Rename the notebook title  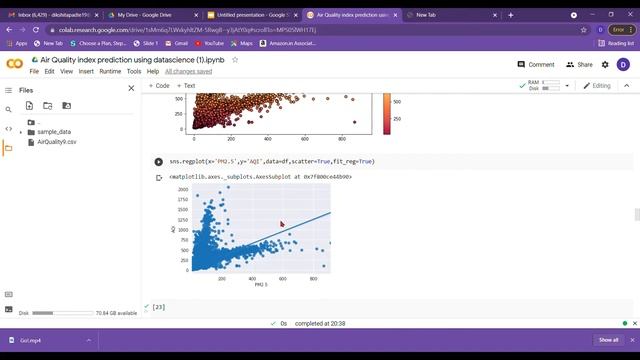(x=132, y=60)
